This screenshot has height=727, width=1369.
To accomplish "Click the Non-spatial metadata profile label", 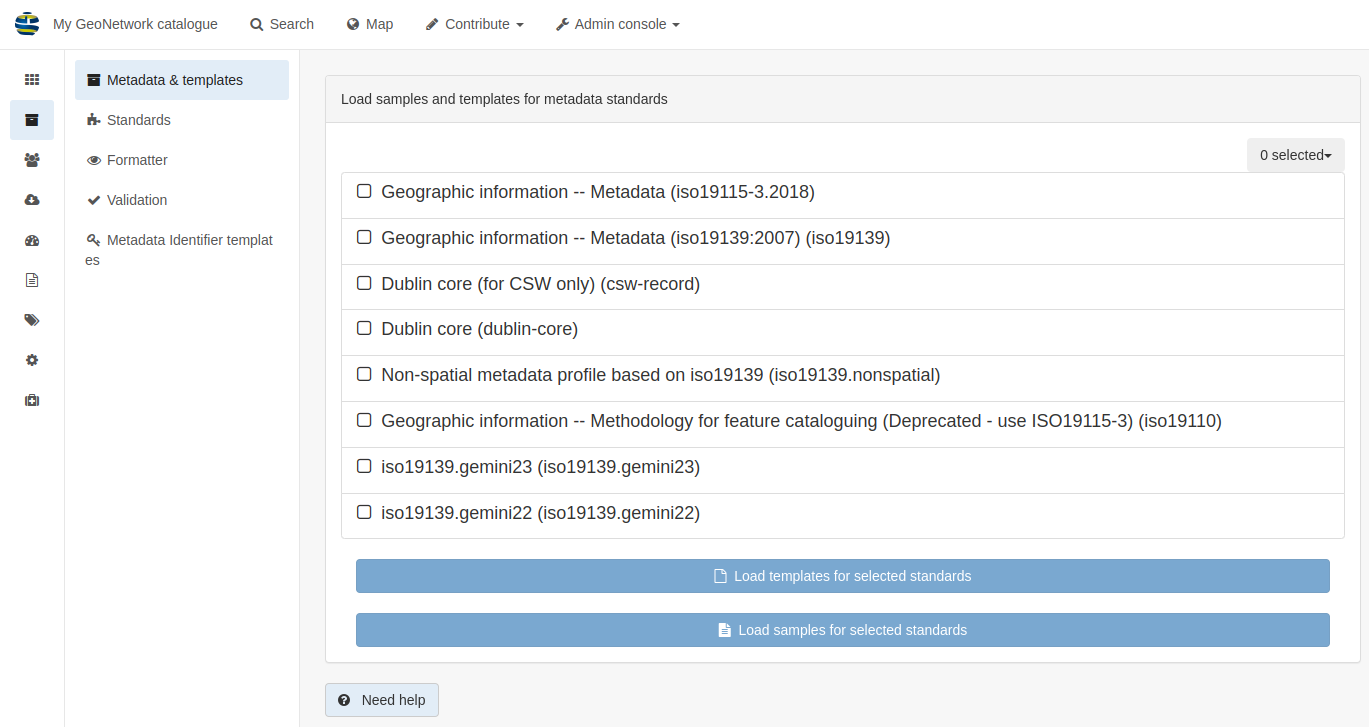I will tap(661, 375).
